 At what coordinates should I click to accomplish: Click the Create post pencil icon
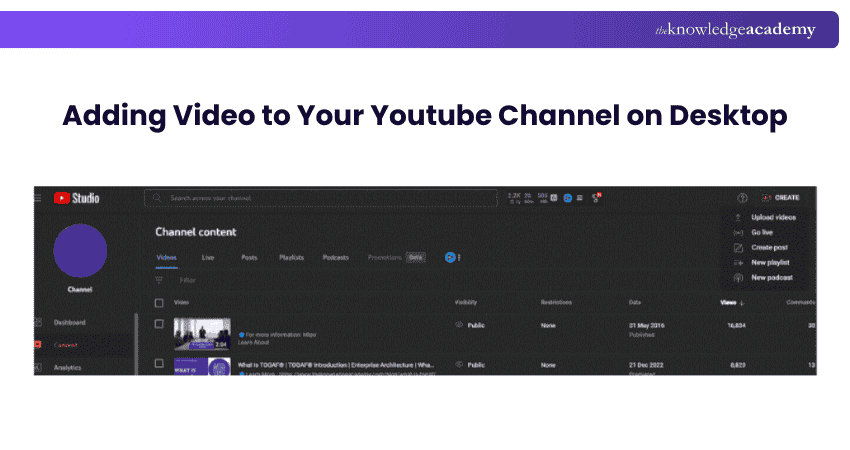coord(738,248)
